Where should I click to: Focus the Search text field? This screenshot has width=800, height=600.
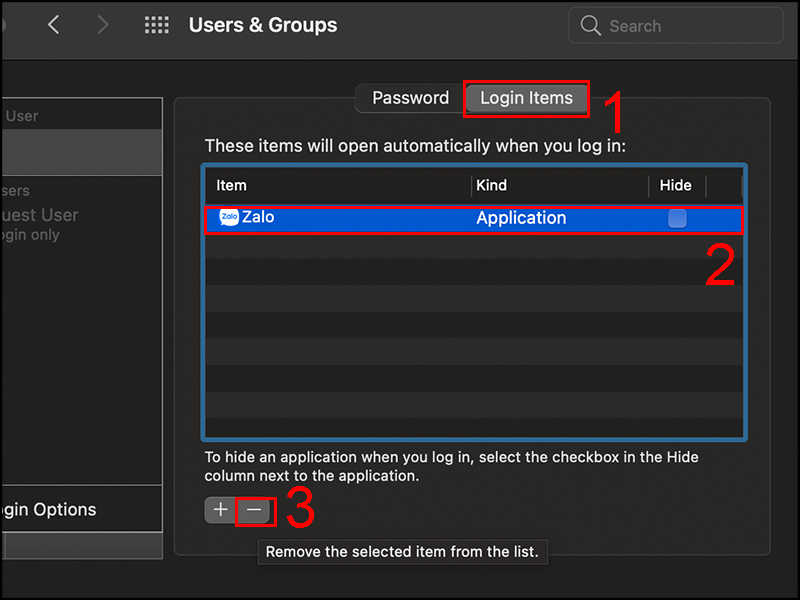690,26
